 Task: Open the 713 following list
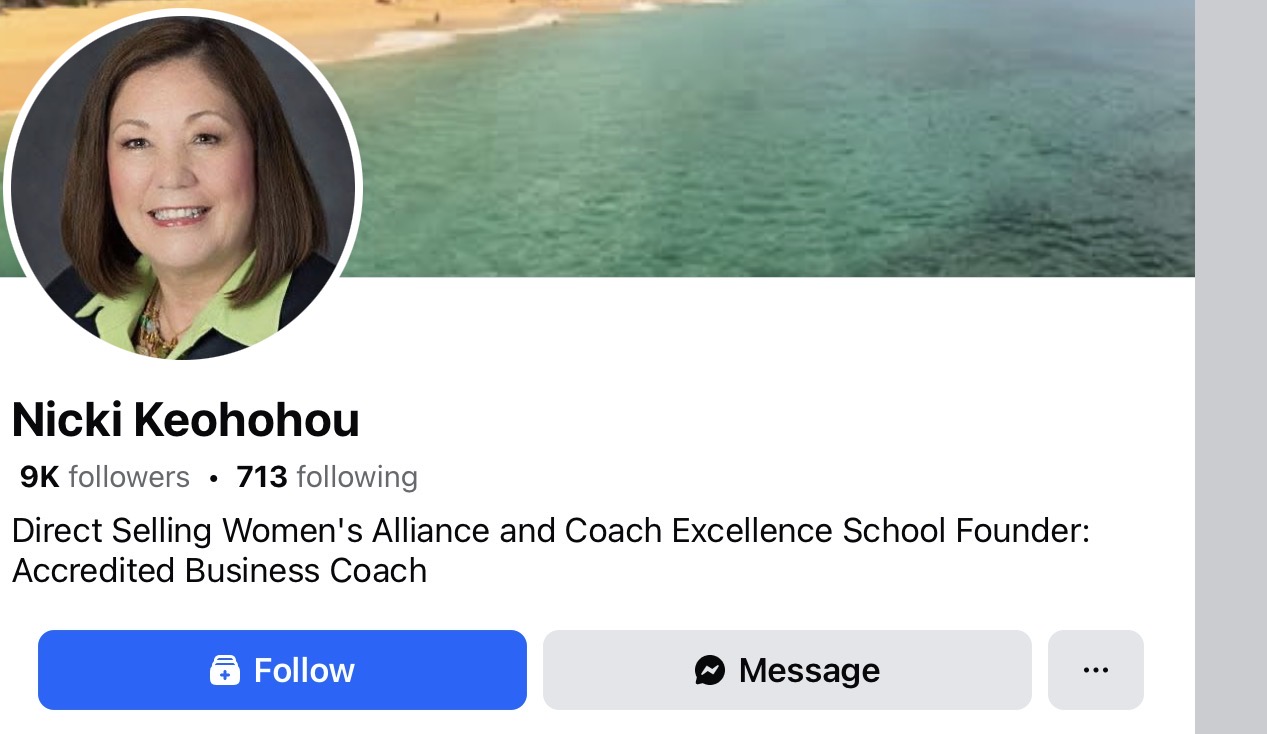pyautogui.click(x=327, y=477)
